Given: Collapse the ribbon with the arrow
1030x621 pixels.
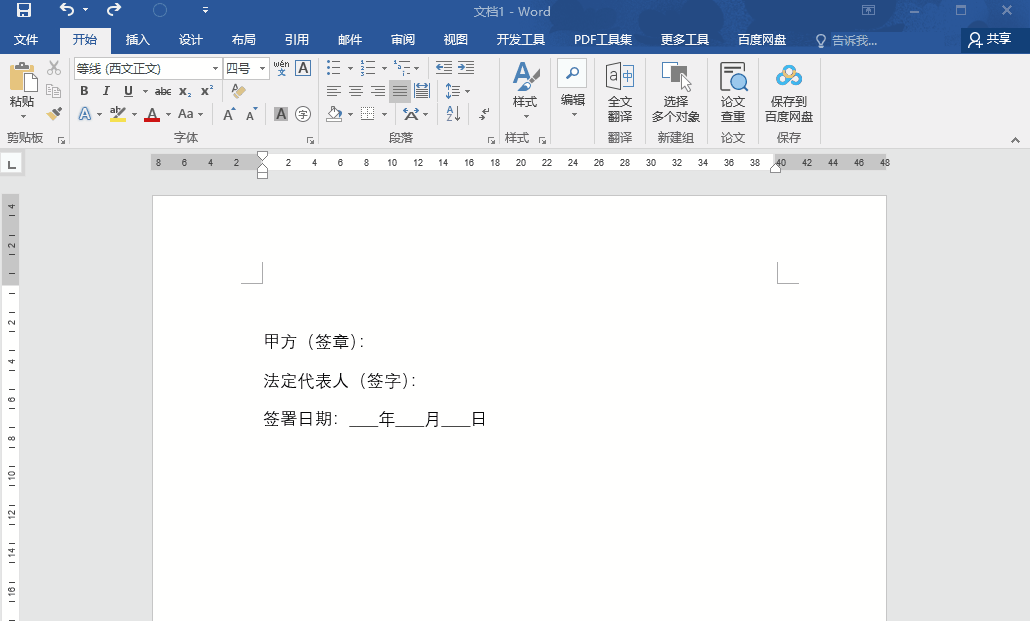Looking at the screenshot, I should click(1015, 140).
